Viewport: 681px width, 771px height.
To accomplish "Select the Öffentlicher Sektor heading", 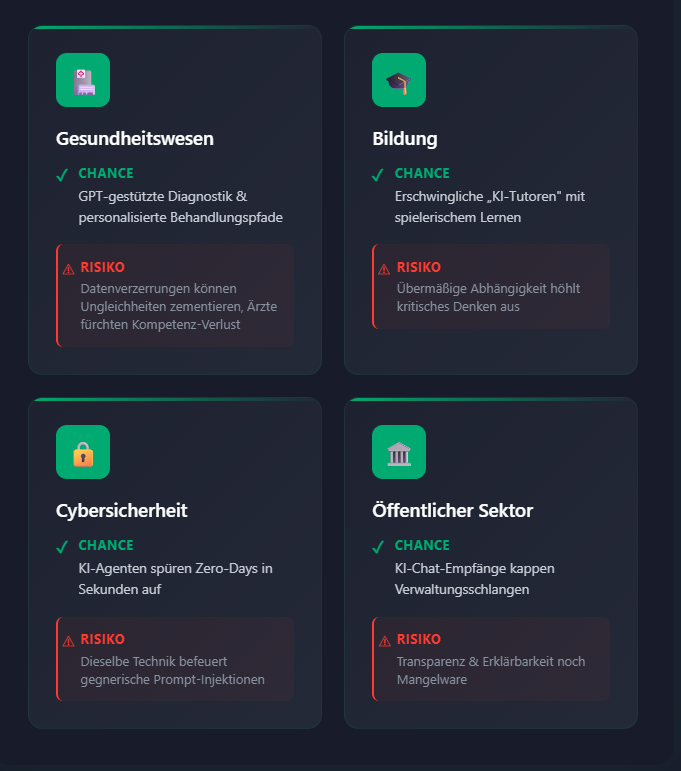I will click(452, 510).
